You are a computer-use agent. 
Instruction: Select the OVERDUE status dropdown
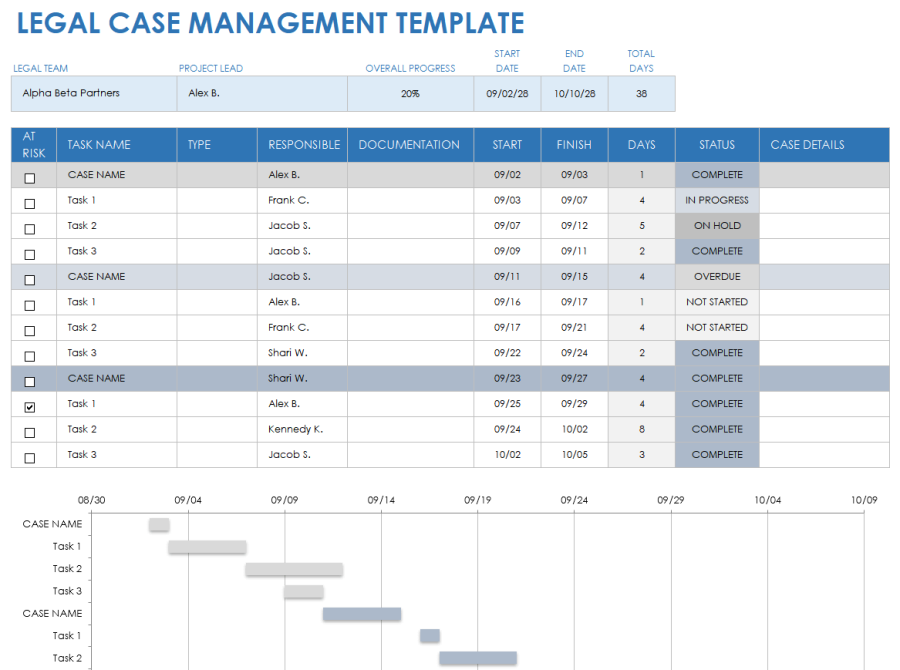click(x=716, y=276)
